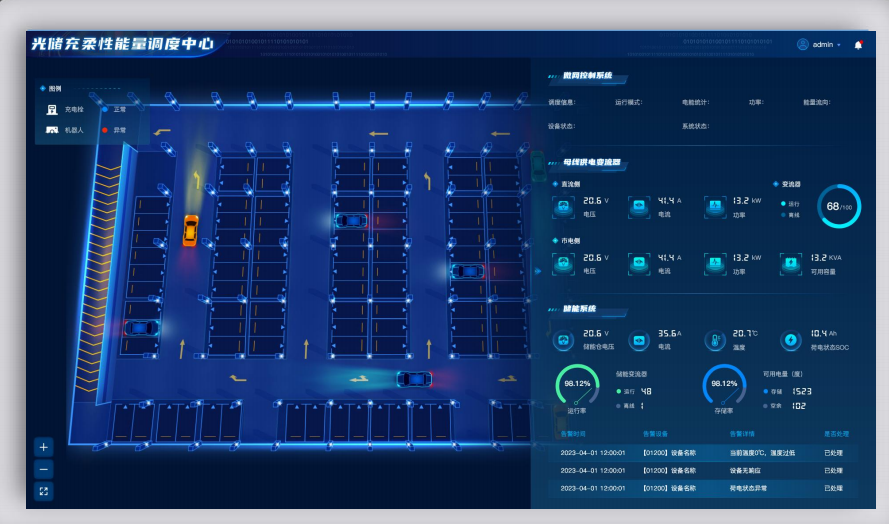Viewport: 889px width, 524px height.
Task: Click the 68/100 converter circular gauge
Action: (x=838, y=207)
